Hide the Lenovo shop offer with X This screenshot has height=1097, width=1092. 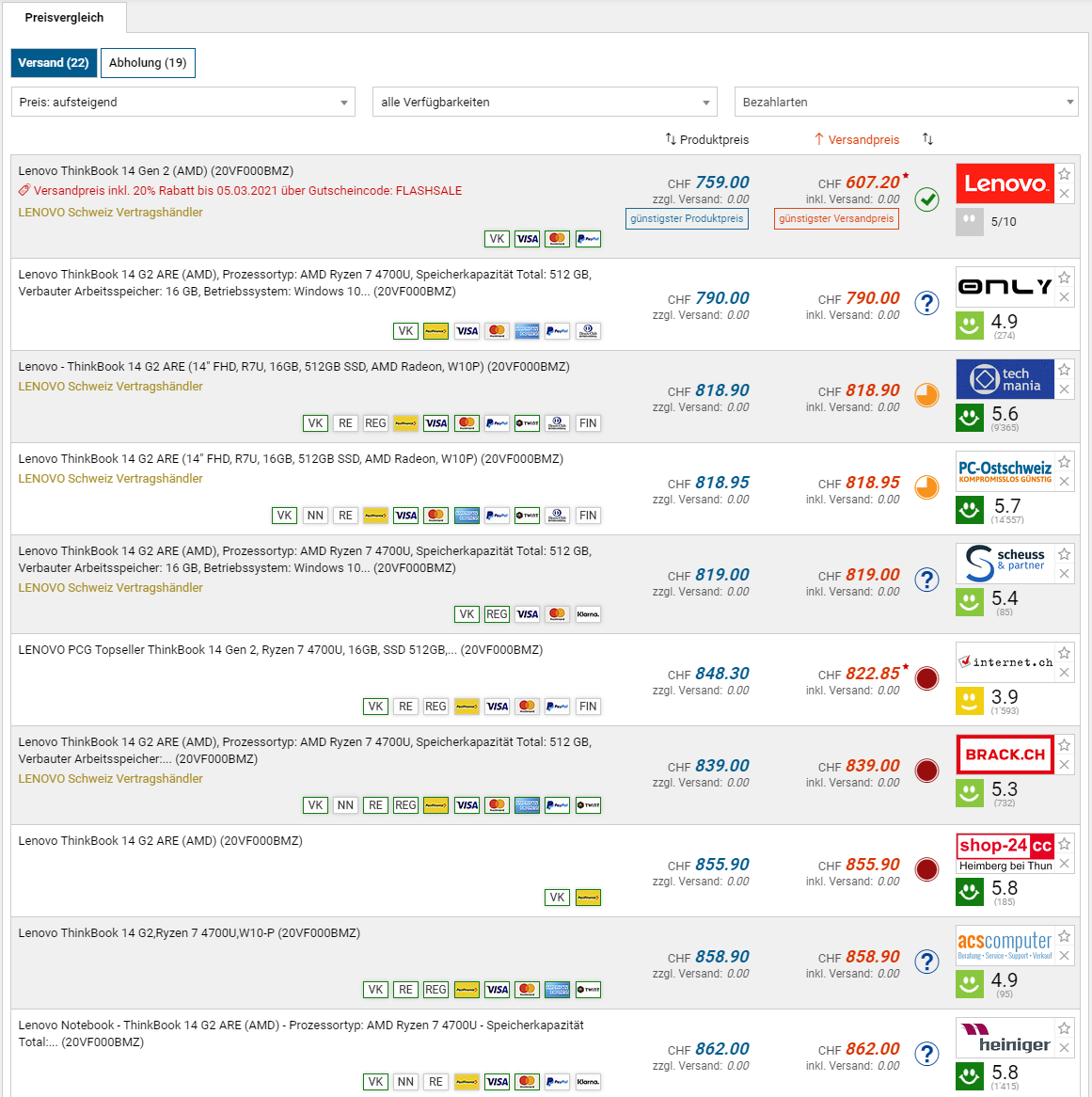coord(1064,194)
